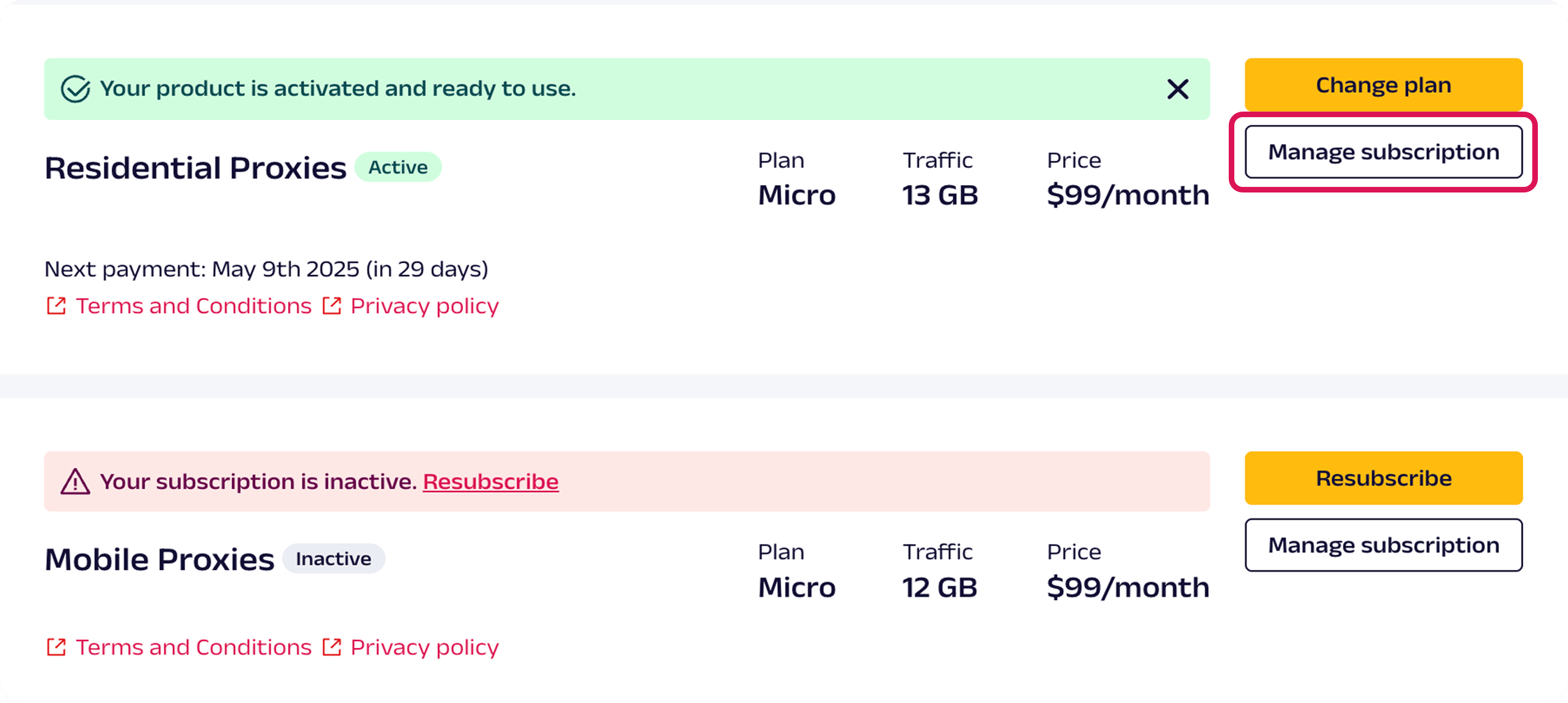Dismiss the product activated green banner
Viewport: 1568px width, 703px height.
click(x=1177, y=89)
